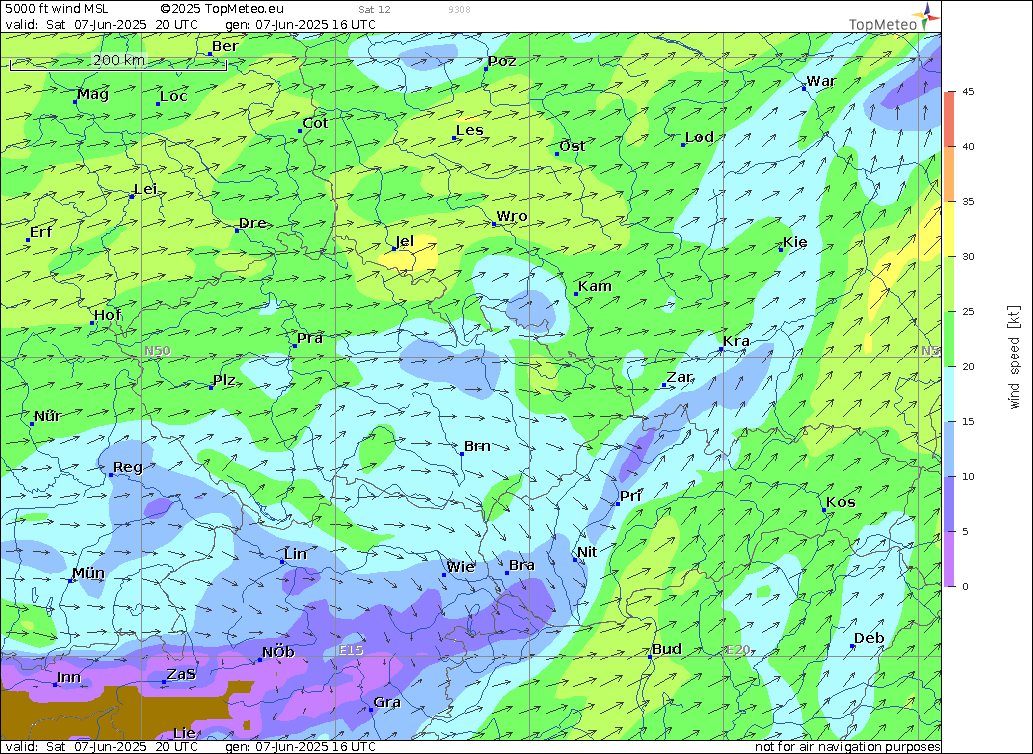Image resolution: width=1033 pixels, height=754 pixels.
Task: Click the 'Mün' city label
Action: coord(88,574)
